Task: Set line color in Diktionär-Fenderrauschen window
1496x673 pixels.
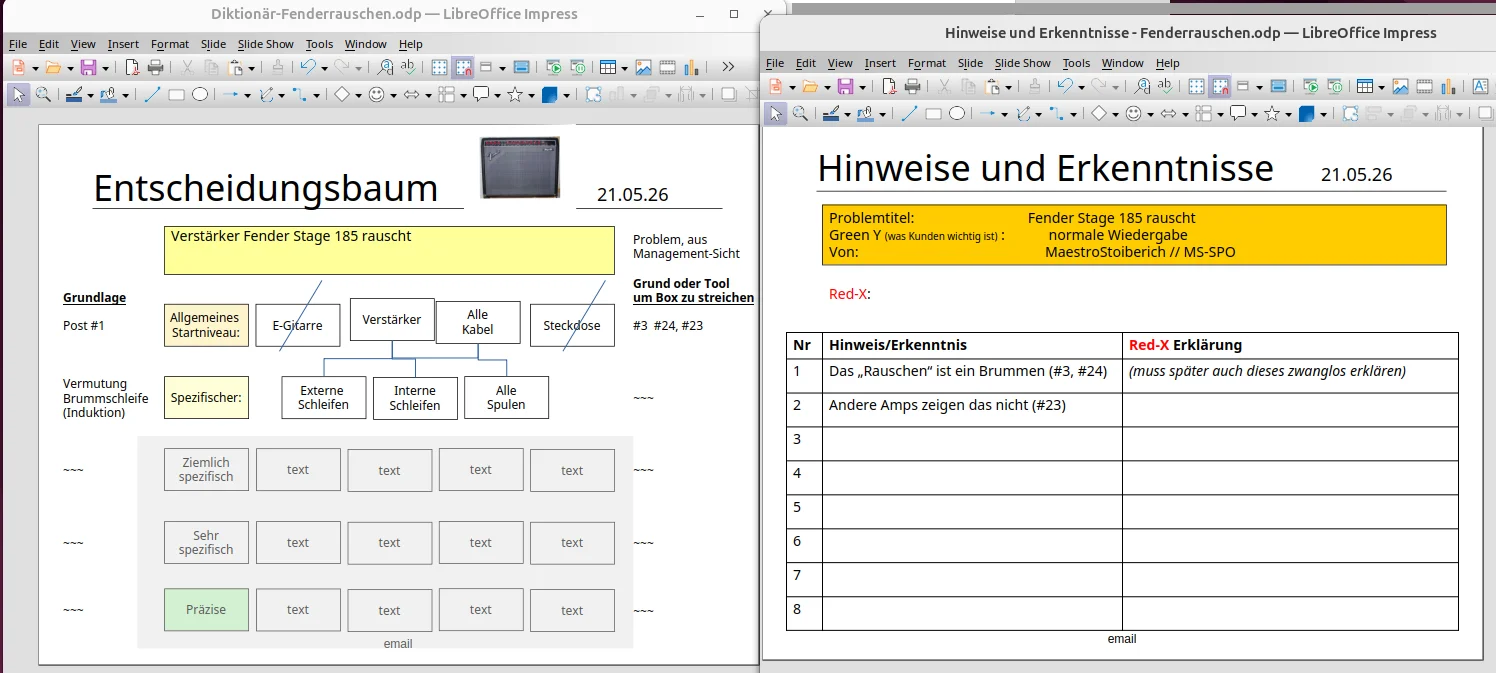Action: [x=73, y=95]
